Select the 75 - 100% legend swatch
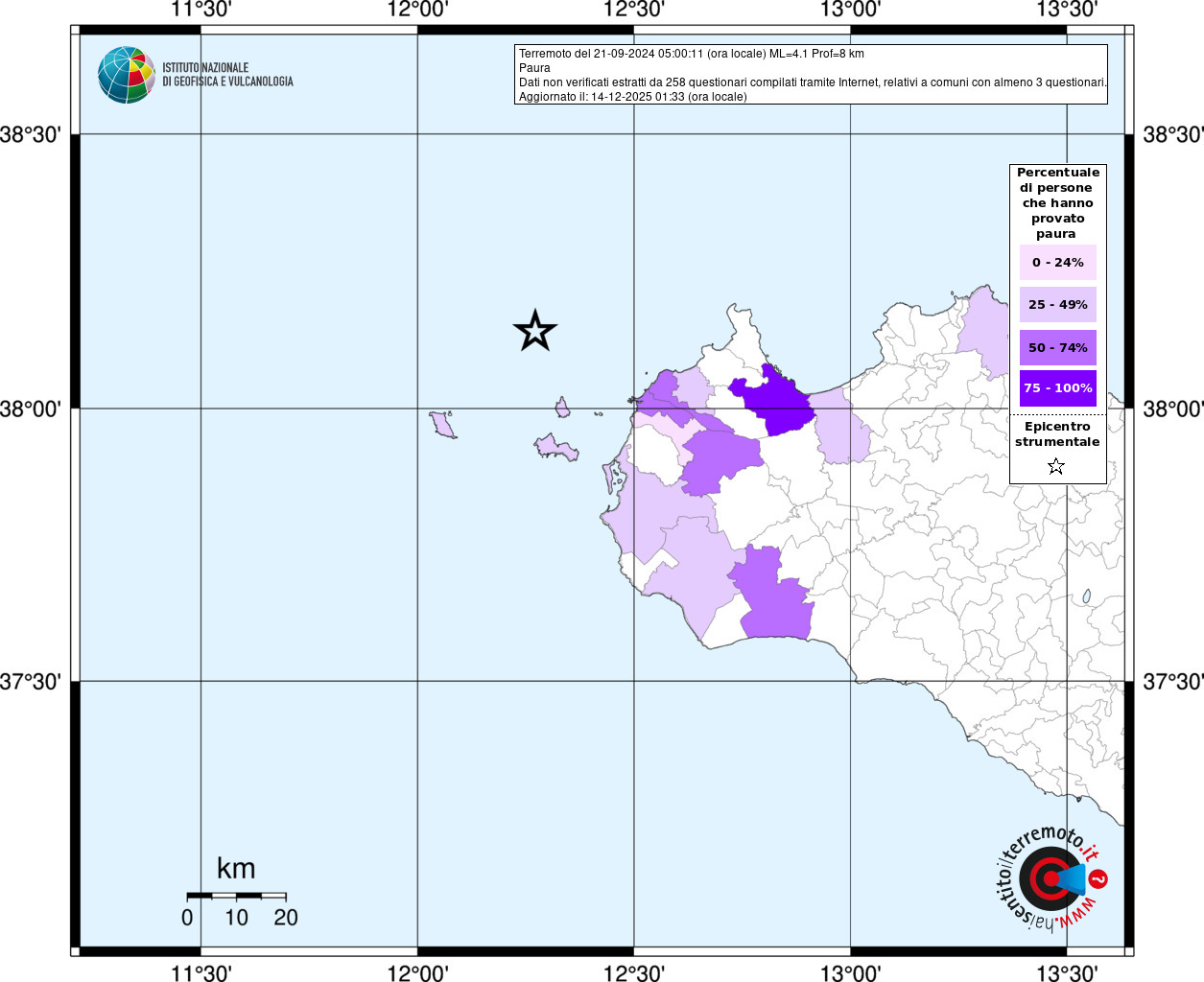 (1057, 388)
